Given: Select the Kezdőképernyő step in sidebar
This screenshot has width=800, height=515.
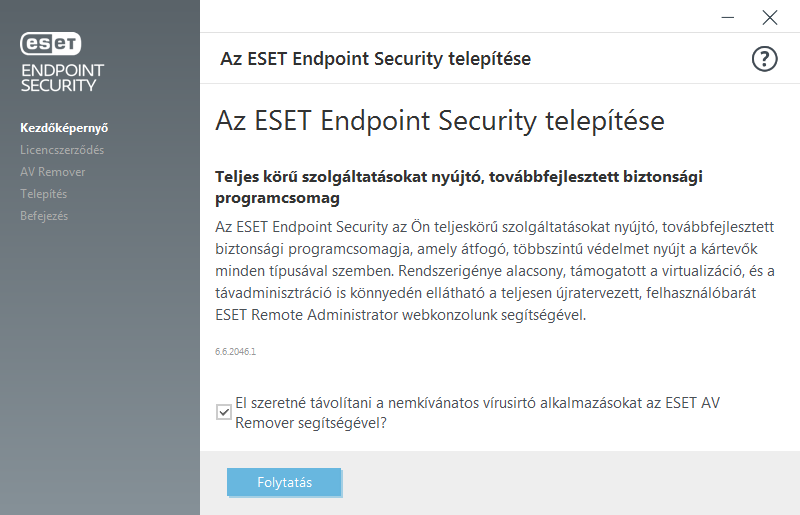Looking at the screenshot, I should tap(64, 128).
